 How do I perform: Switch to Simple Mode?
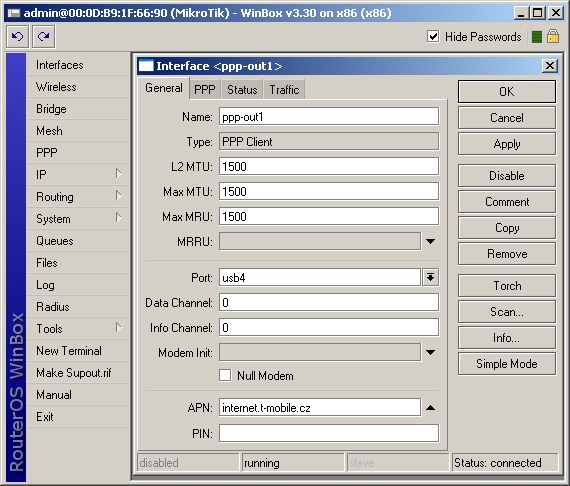(x=507, y=364)
